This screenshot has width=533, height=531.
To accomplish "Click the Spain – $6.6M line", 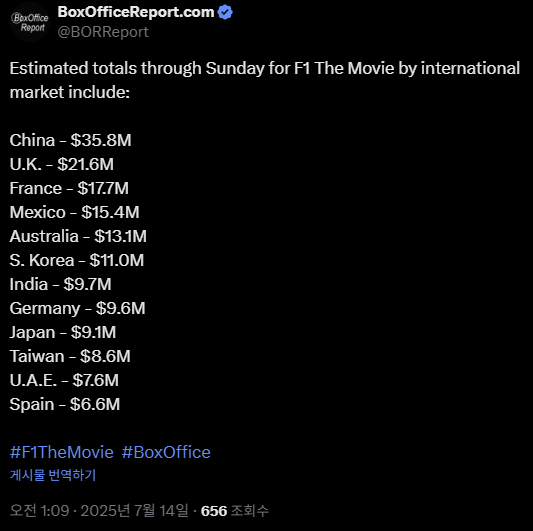I will pos(65,405).
